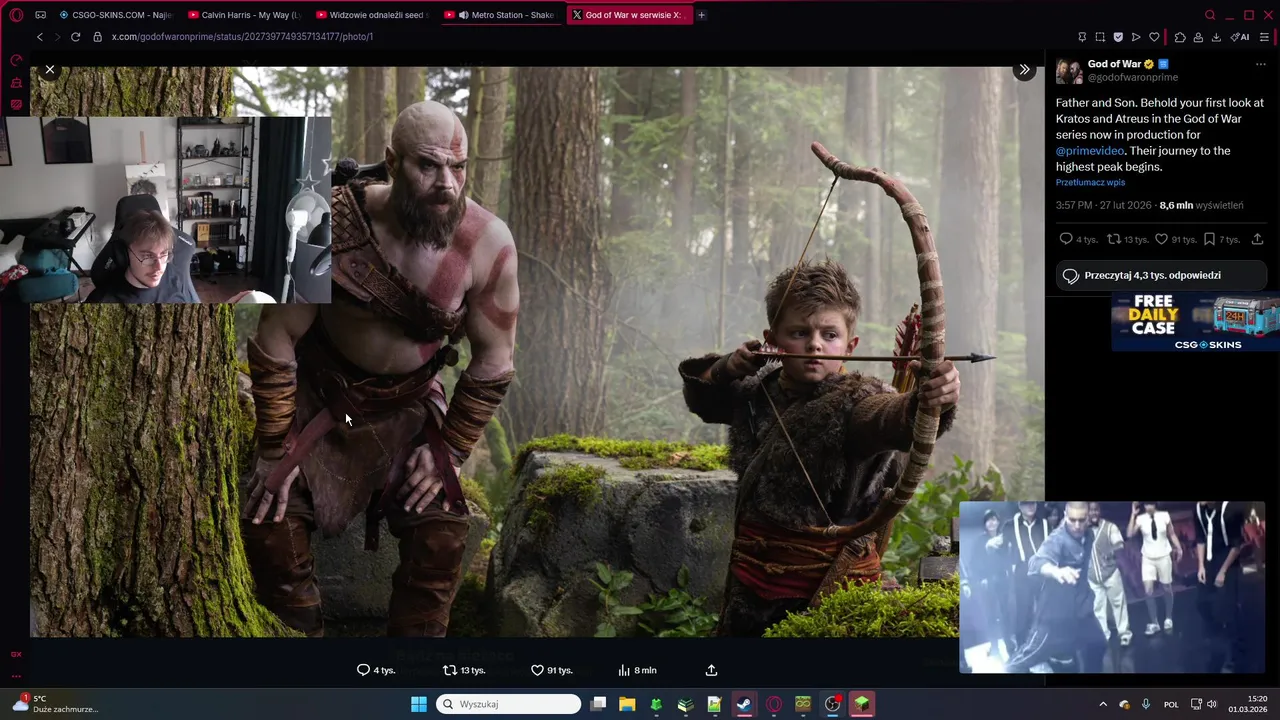Click the browser forward arrow
Viewport: 1280px width, 720px height.
[57, 37]
